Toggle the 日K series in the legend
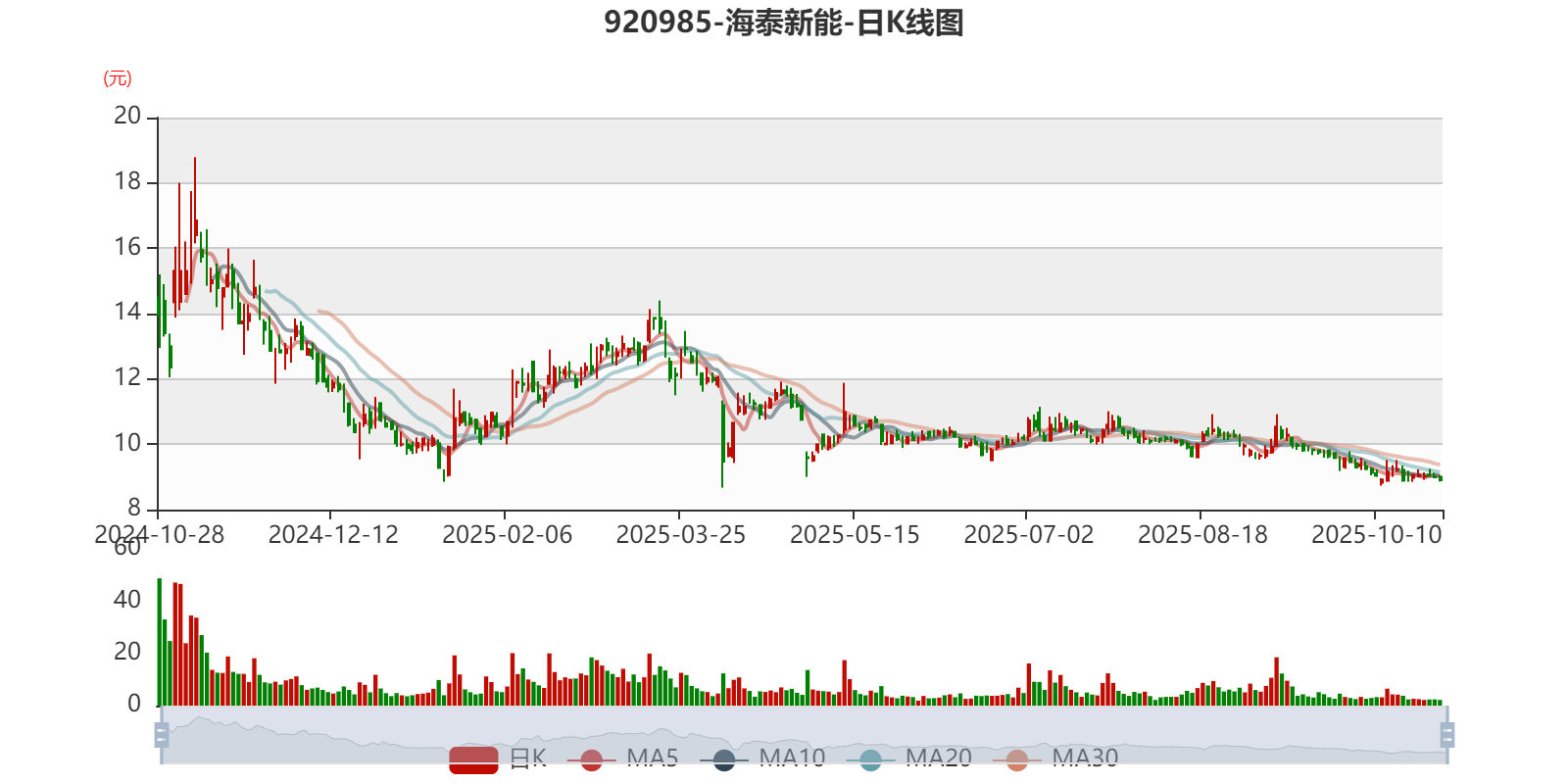Image resolution: width=1568 pixels, height=784 pixels. tap(498, 759)
